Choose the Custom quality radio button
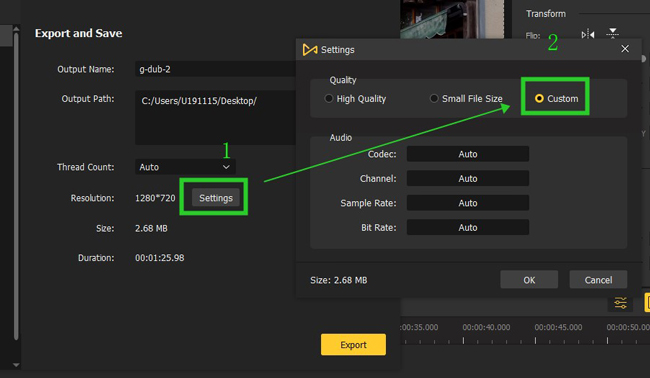The image size is (650, 378). pyautogui.click(x=556, y=99)
